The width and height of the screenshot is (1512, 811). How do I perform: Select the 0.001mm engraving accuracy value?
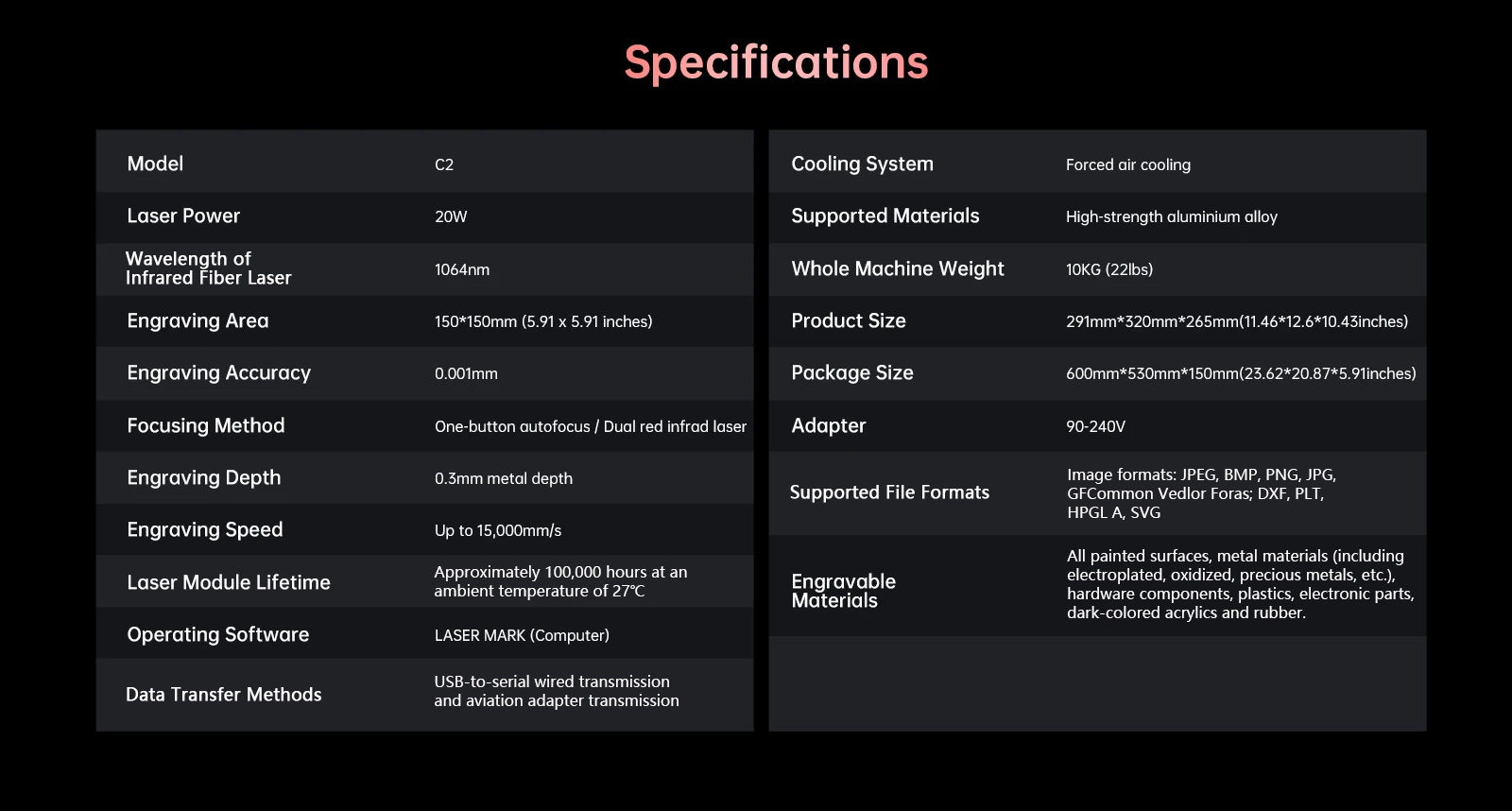[466, 373]
